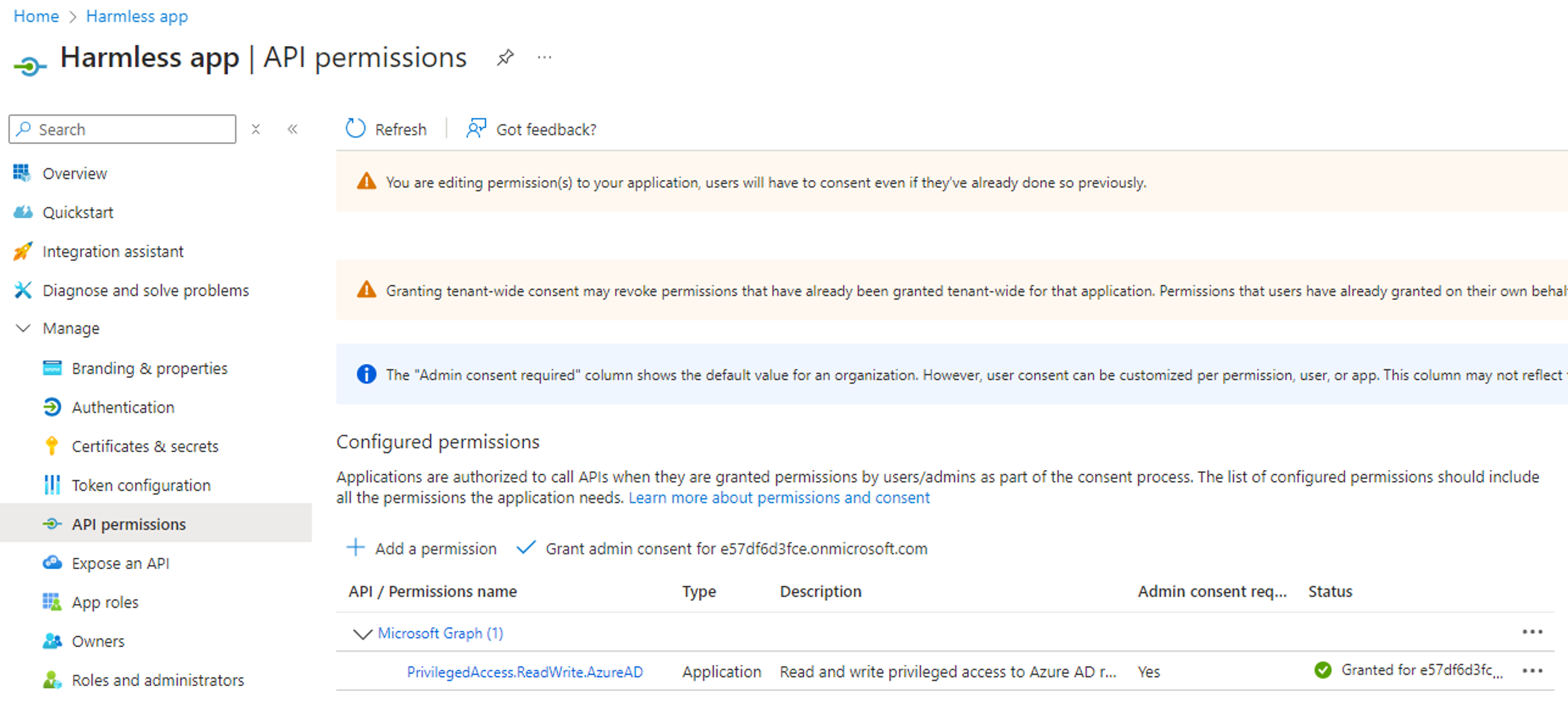Open Microsoft Graph row ellipsis options

tap(1532, 632)
